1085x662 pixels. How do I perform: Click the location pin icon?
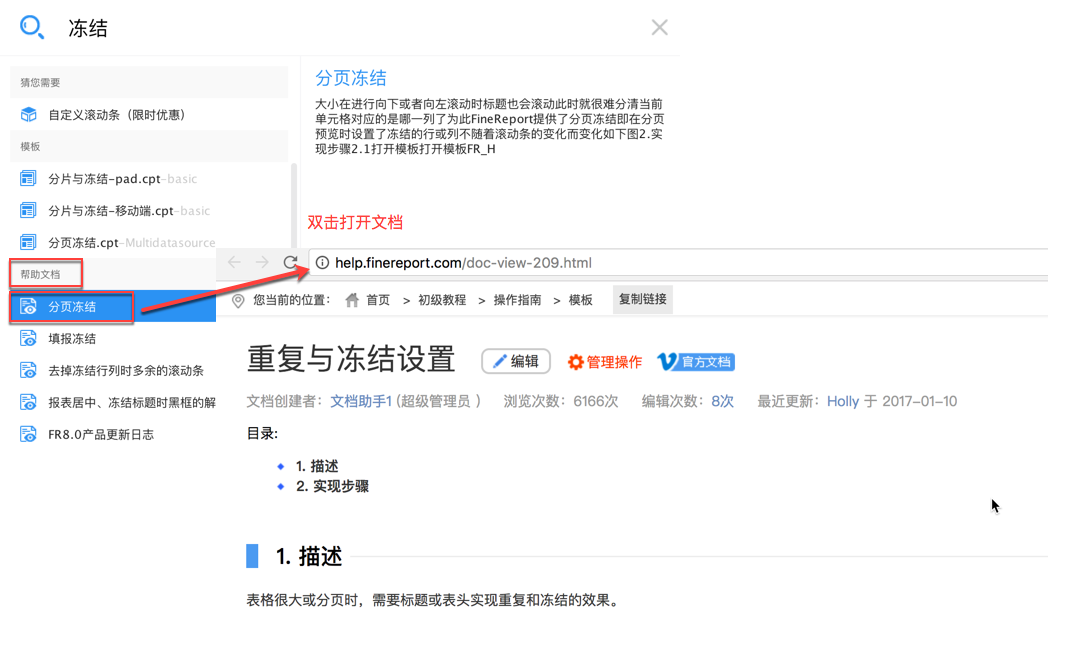click(238, 301)
